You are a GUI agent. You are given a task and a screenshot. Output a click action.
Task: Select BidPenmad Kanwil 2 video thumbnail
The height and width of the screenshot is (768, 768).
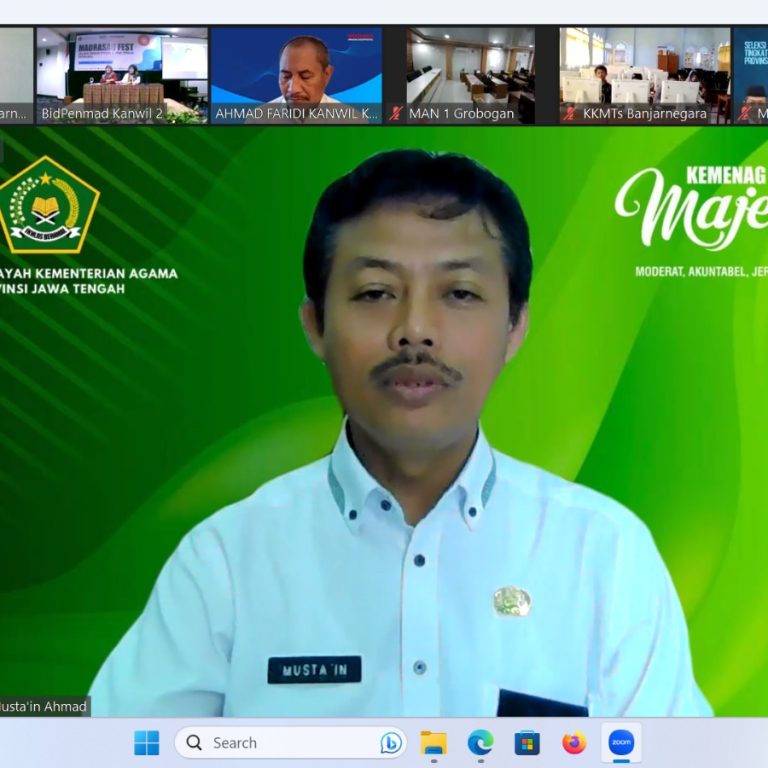[122, 75]
